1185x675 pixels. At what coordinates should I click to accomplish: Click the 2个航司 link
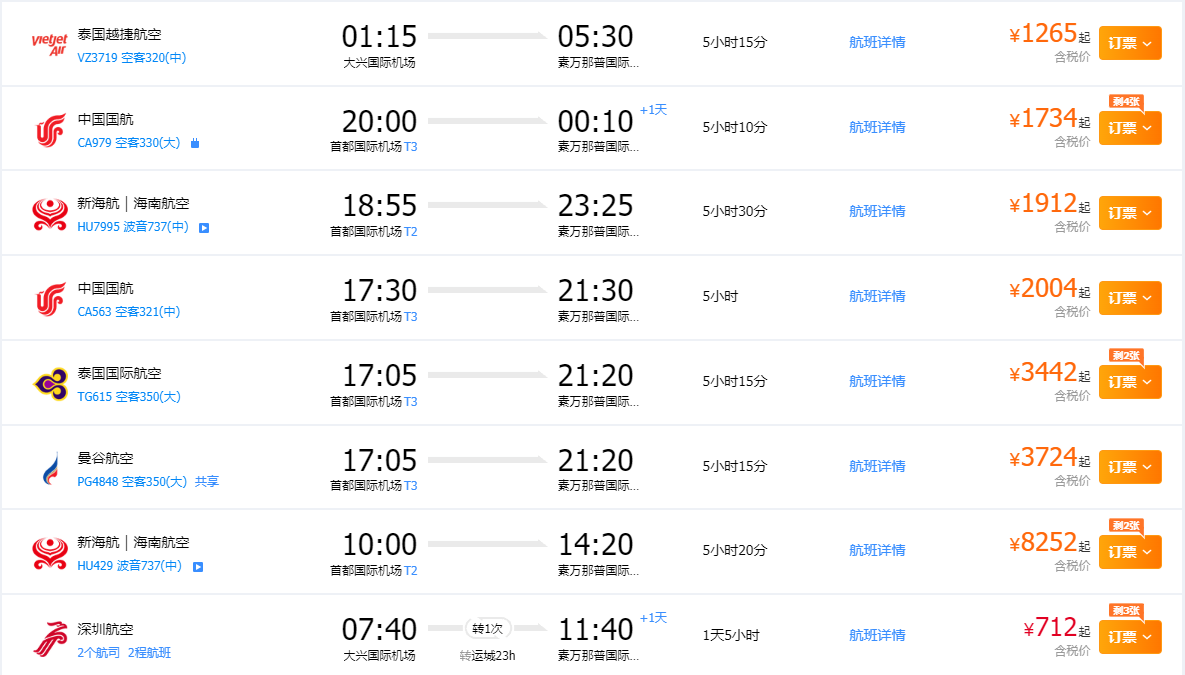[99, 653]
